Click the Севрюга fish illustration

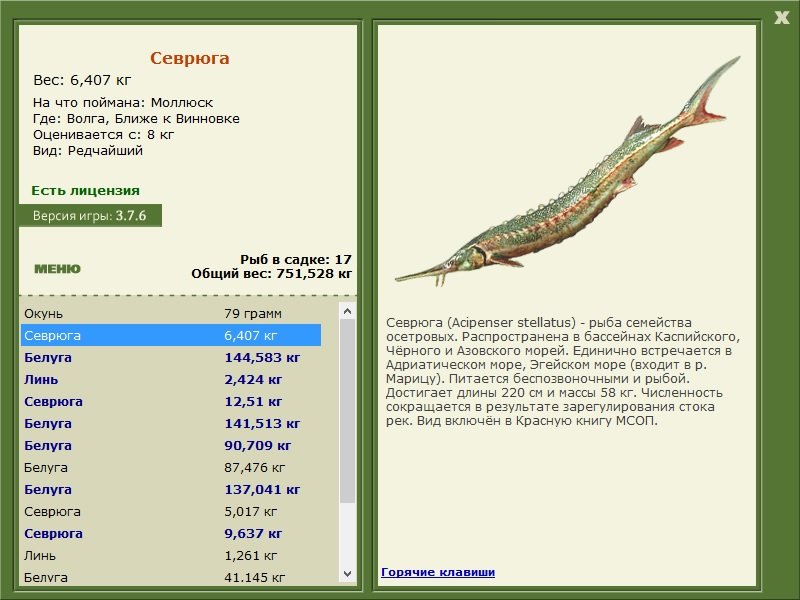click(x=567, y=171)
